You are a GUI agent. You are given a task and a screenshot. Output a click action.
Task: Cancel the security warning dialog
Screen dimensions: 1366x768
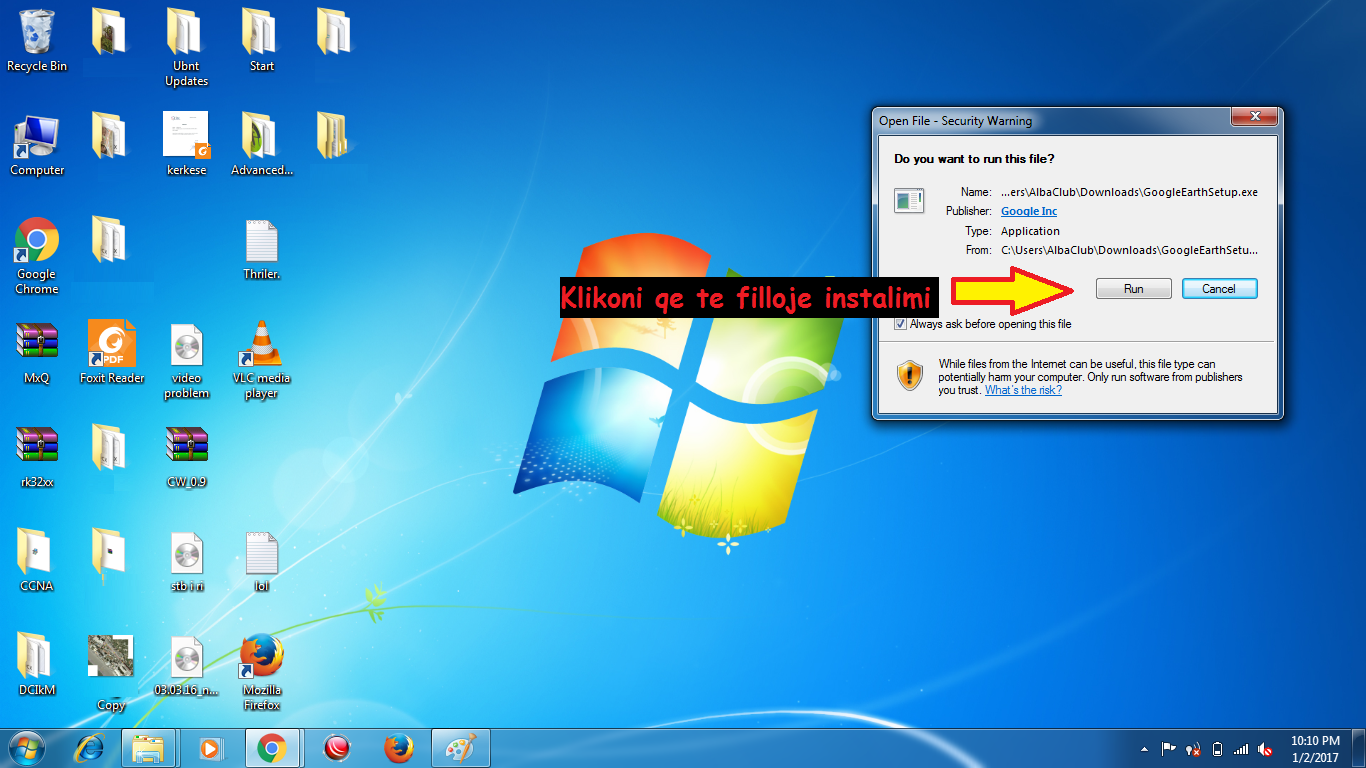(x=1219, y=289)
